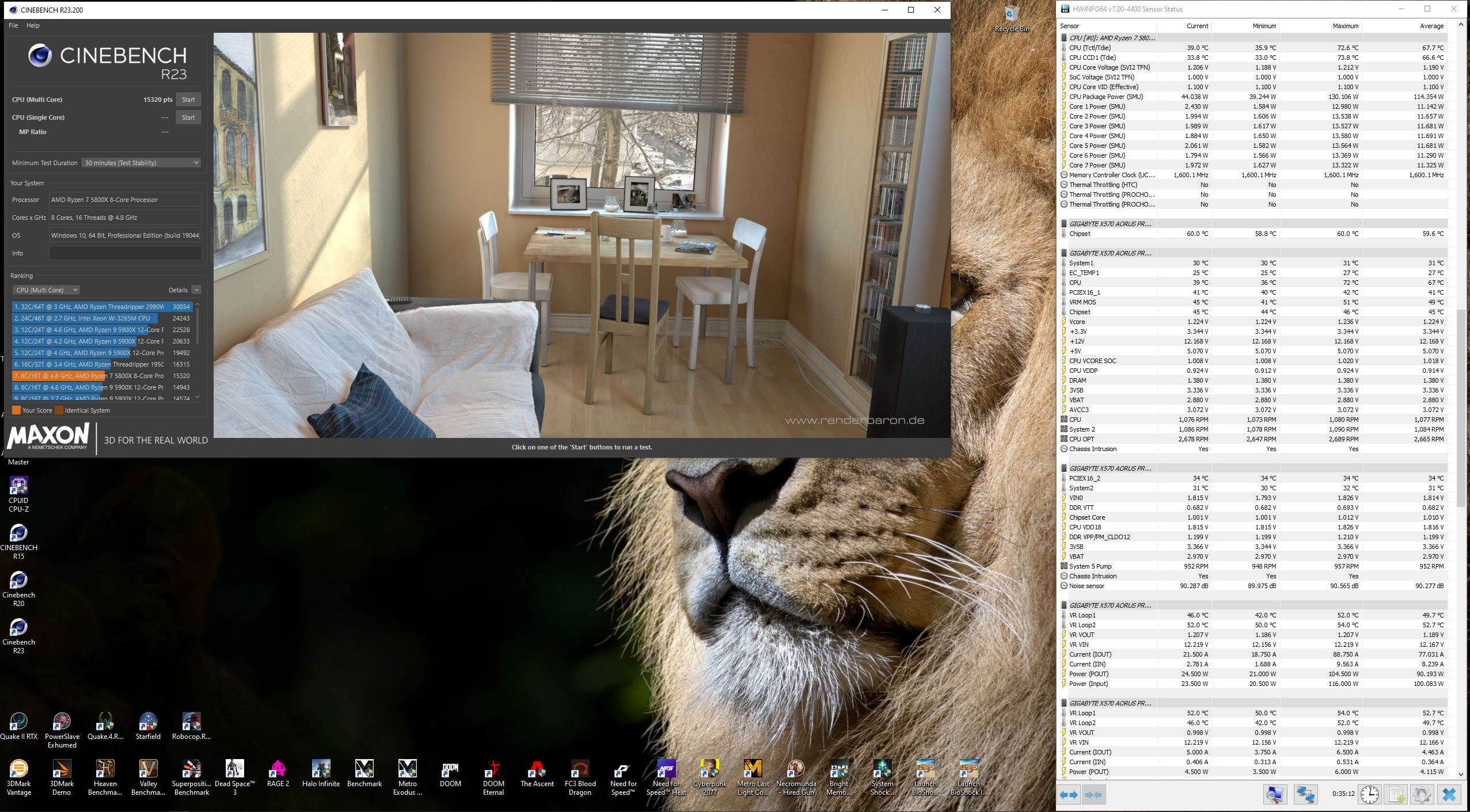1470x812 pixels.
Task: Open the Recycle Bin desktop icon
Action: point(1012,18)
